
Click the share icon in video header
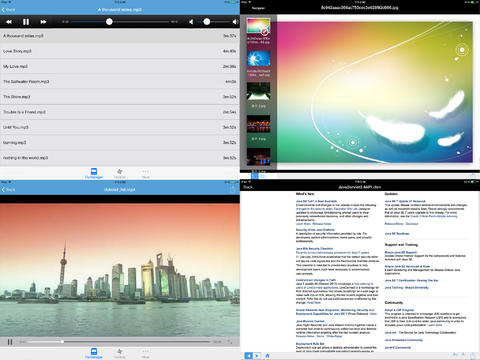pyautogui.click(x=233, y=189)
